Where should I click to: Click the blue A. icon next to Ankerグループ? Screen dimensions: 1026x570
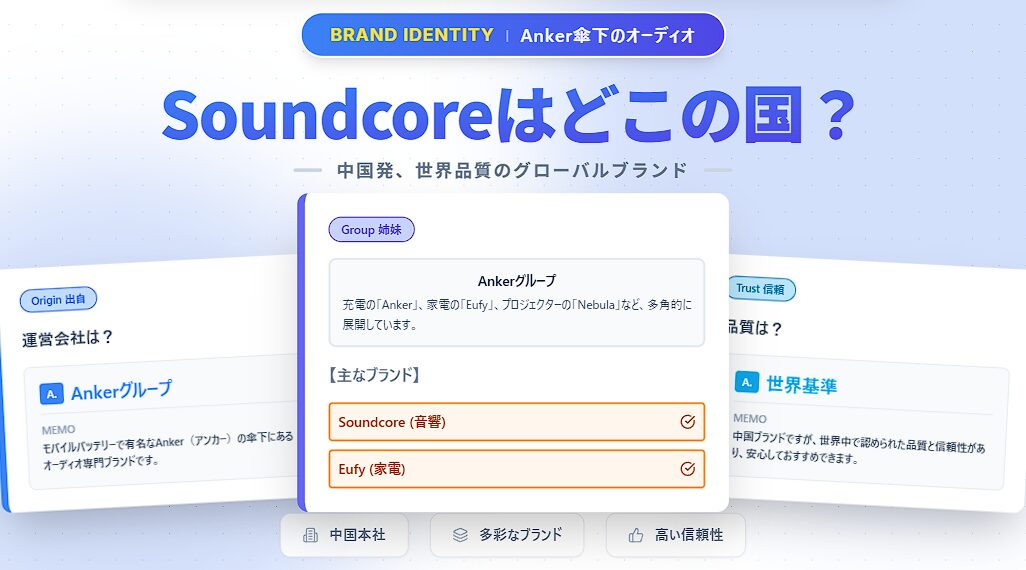tap(52, 394)
